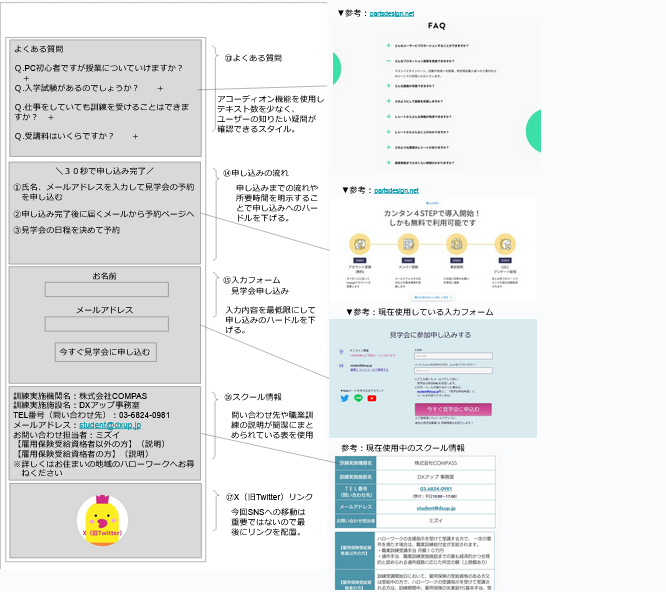This screenshot has width=666, height=592.
Task: Click the fourth step icon in 4 STEP flow
Action: 504,246
